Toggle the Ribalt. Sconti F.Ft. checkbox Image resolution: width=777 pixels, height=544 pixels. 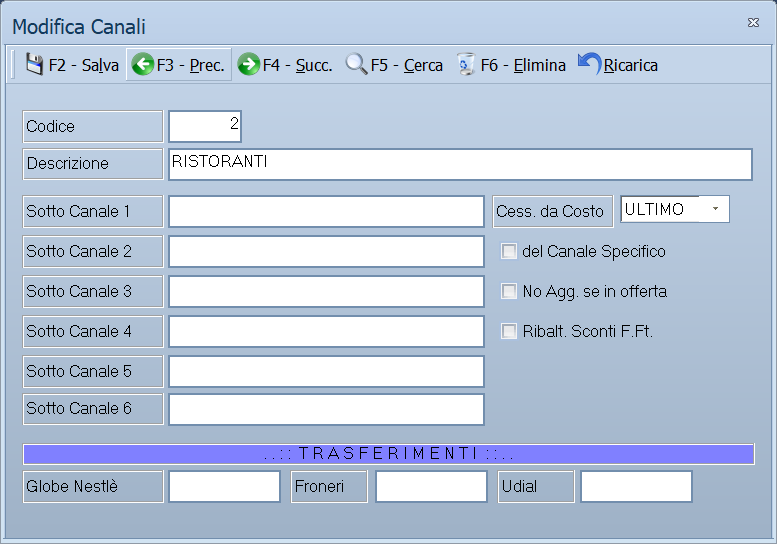(509, 331)
